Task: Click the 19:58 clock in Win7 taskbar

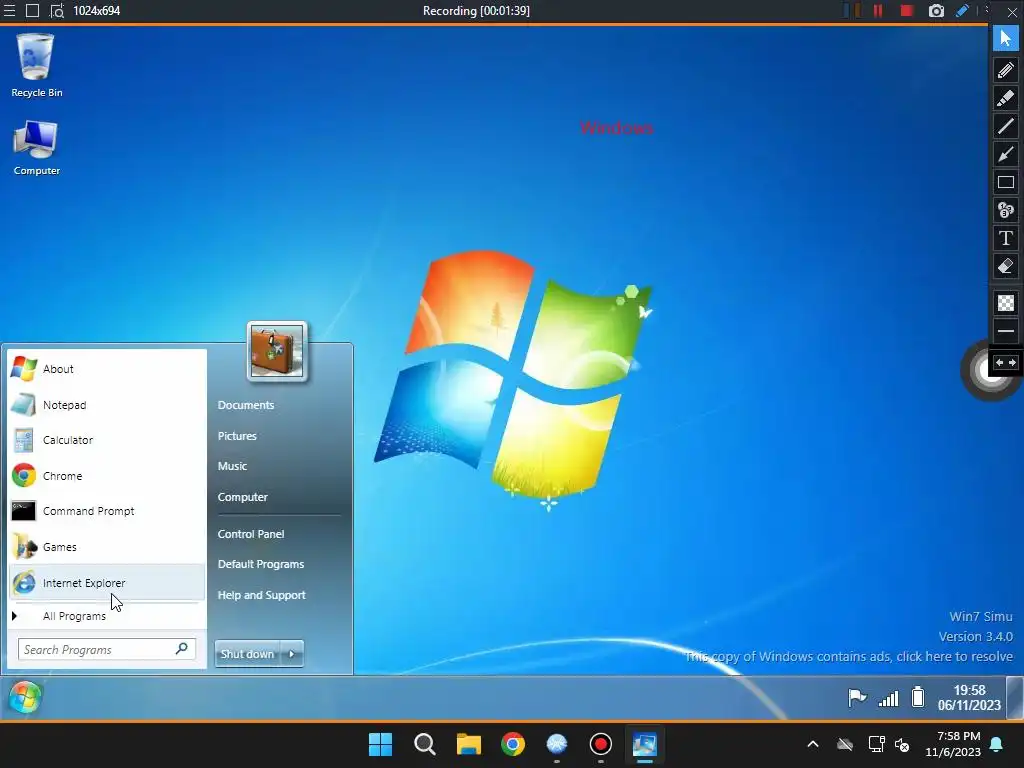Action: pyautogui.click(x=969, y=697)
